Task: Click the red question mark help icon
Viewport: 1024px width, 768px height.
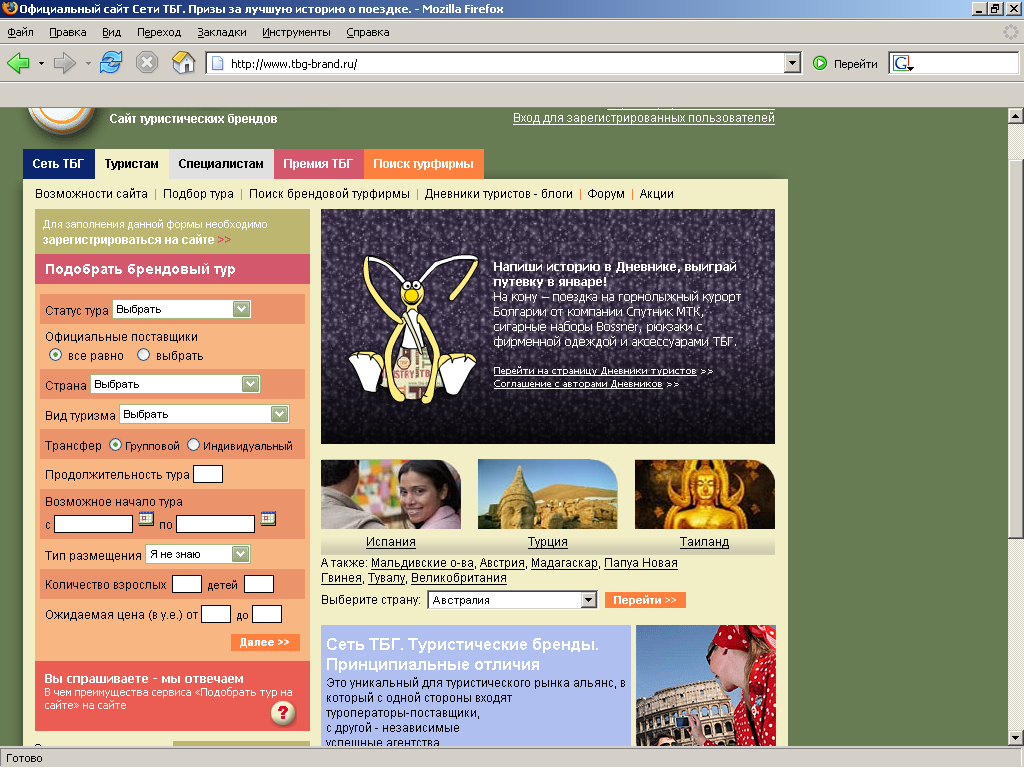Action: click(x=283, y=712)
